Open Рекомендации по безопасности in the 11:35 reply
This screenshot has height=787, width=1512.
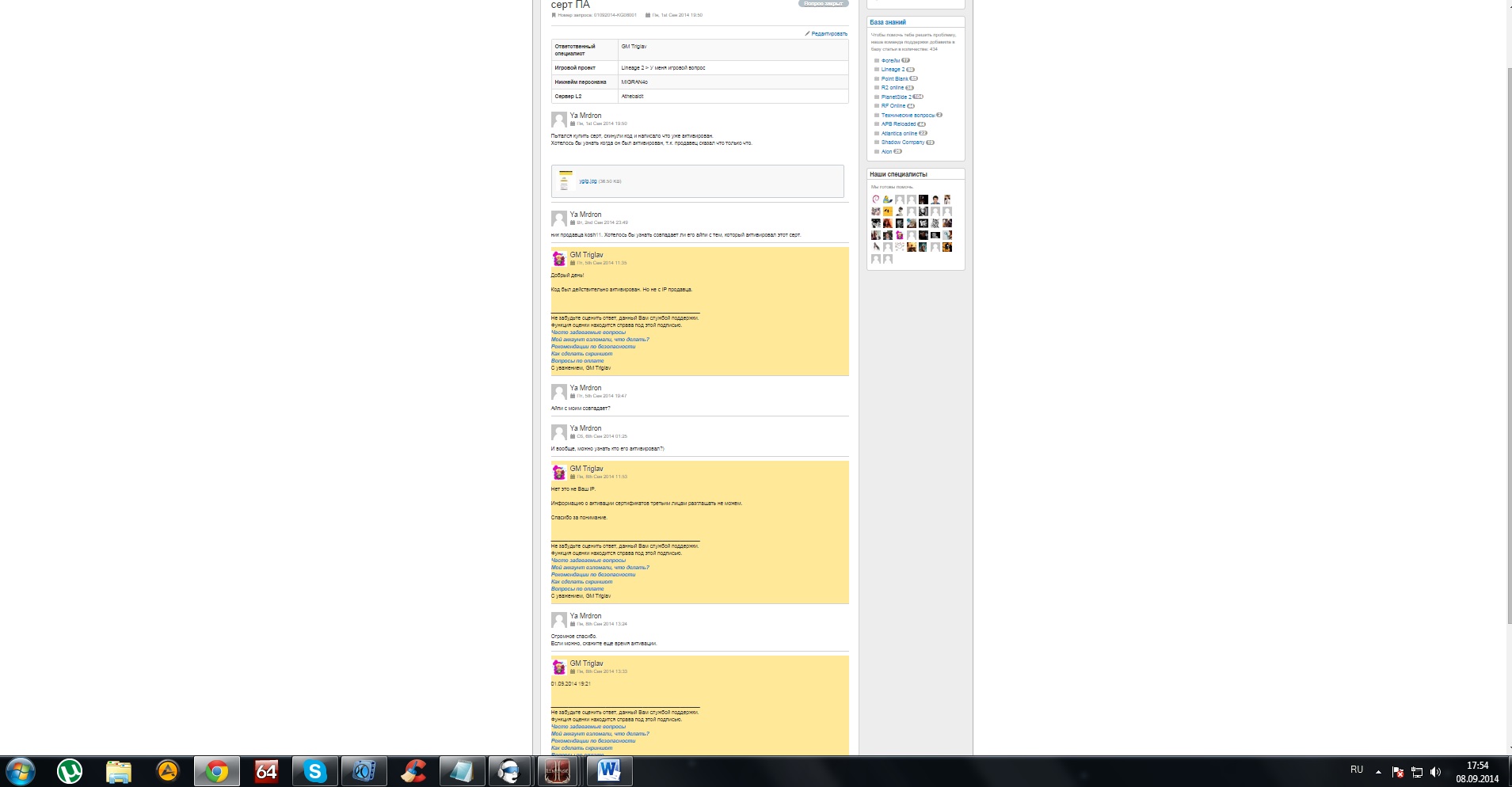[x=593, y=347]
